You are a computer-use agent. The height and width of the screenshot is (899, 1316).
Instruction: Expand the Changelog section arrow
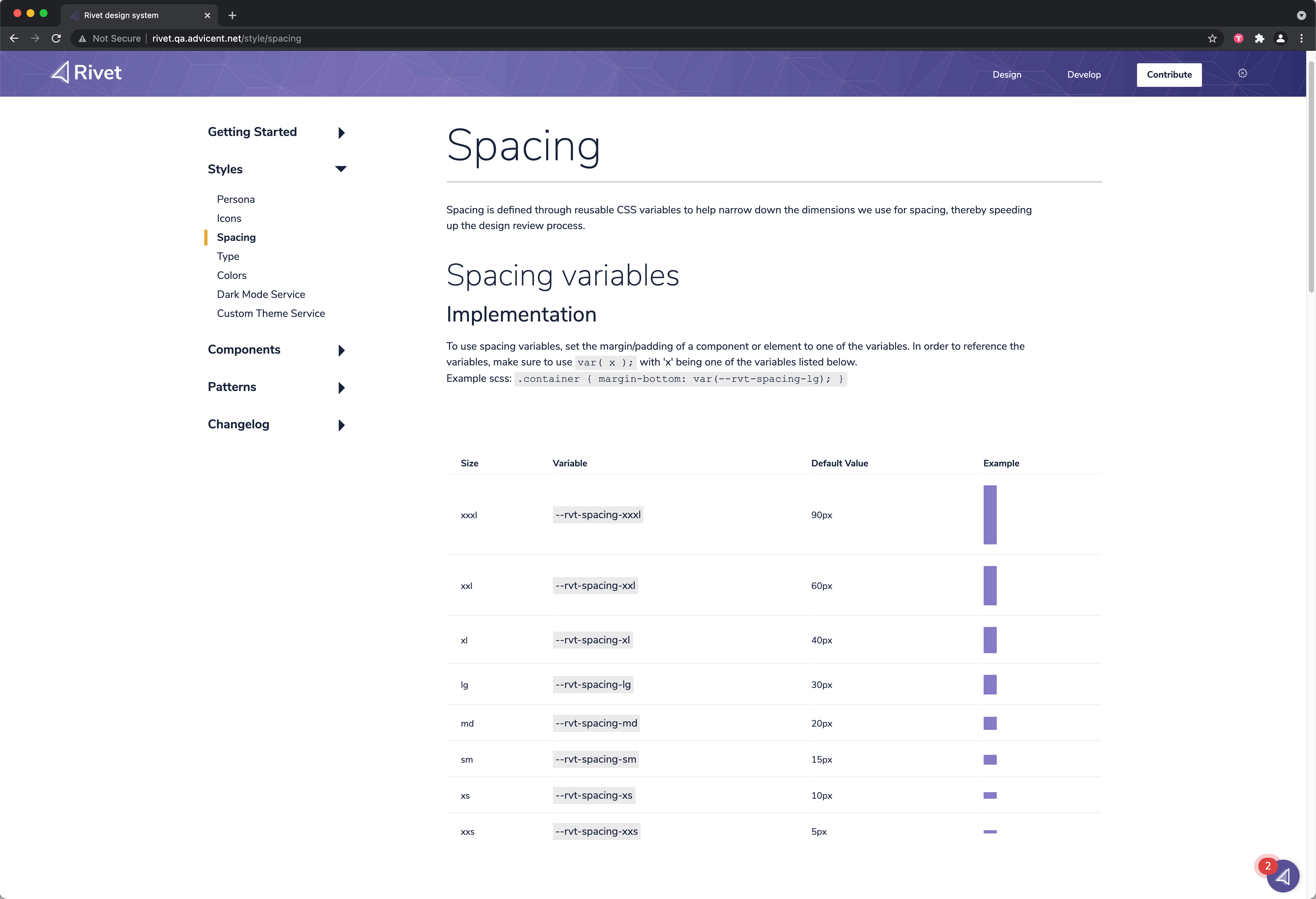[342, 425]
